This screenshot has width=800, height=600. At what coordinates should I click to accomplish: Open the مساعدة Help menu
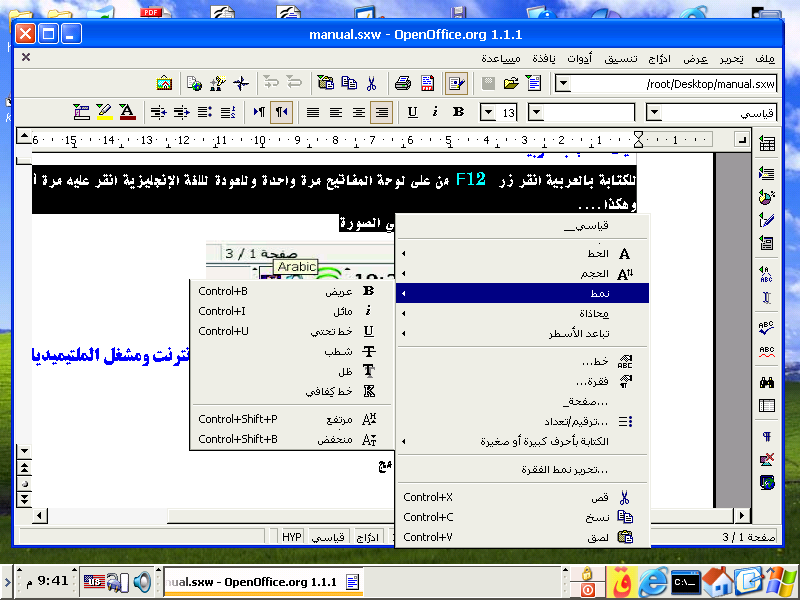tap(501, 59)
